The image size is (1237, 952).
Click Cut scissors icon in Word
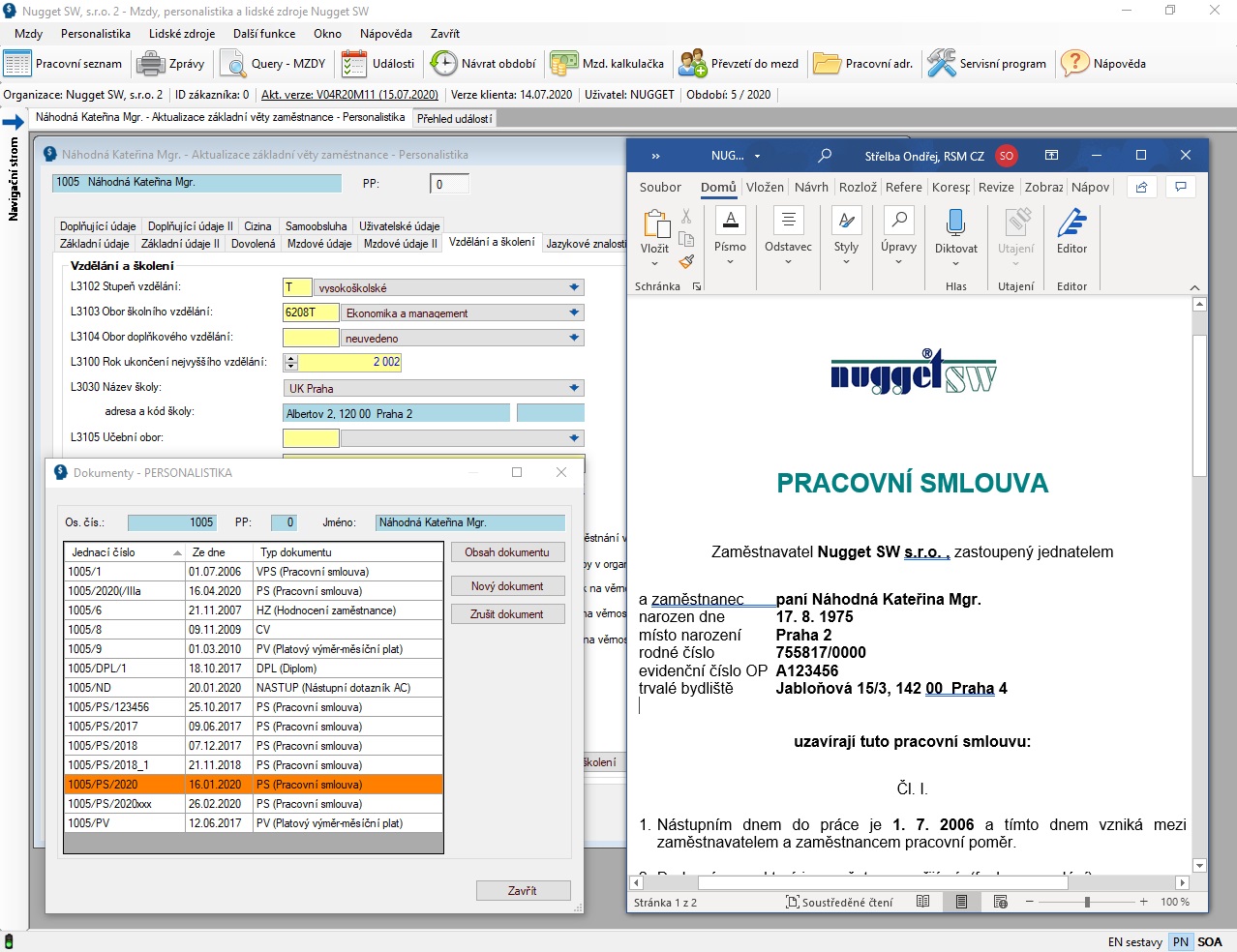686,217
